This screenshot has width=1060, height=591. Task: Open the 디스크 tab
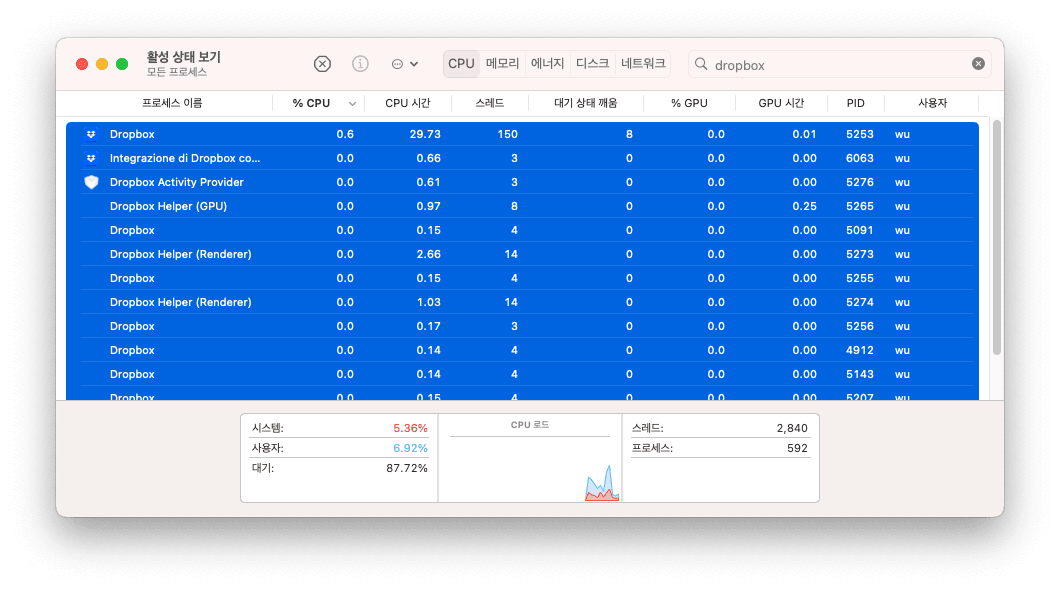point(592,64)
